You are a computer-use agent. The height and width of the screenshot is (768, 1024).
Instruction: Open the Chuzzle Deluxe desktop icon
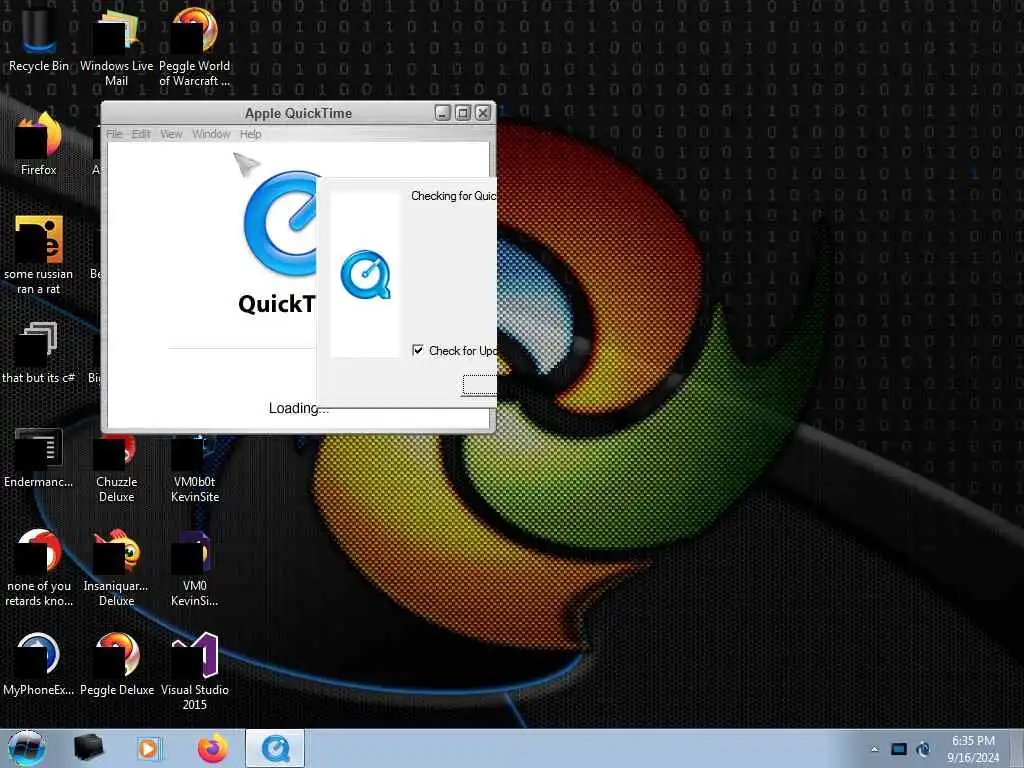pos(116,467)
